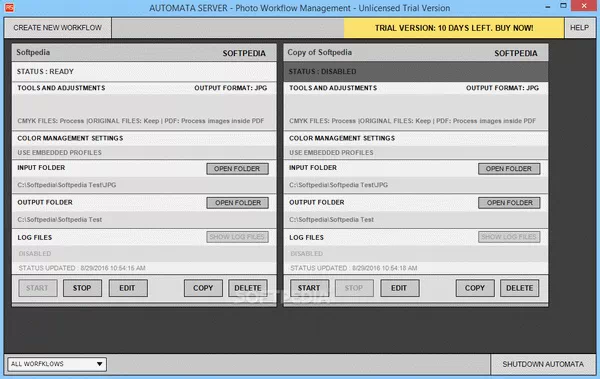Click 'USE EMBEDDED PROFILES' in Softpedia workflow
The width and height of the screenshot is (600, 379).
click(59, 153)
